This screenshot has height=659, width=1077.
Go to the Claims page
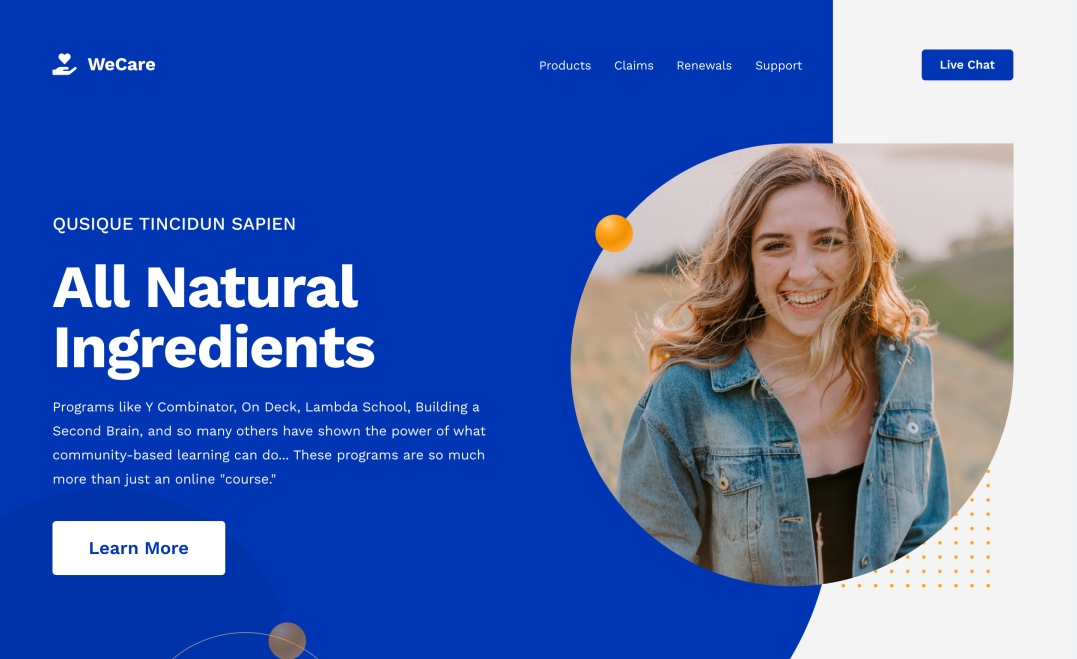633,65
